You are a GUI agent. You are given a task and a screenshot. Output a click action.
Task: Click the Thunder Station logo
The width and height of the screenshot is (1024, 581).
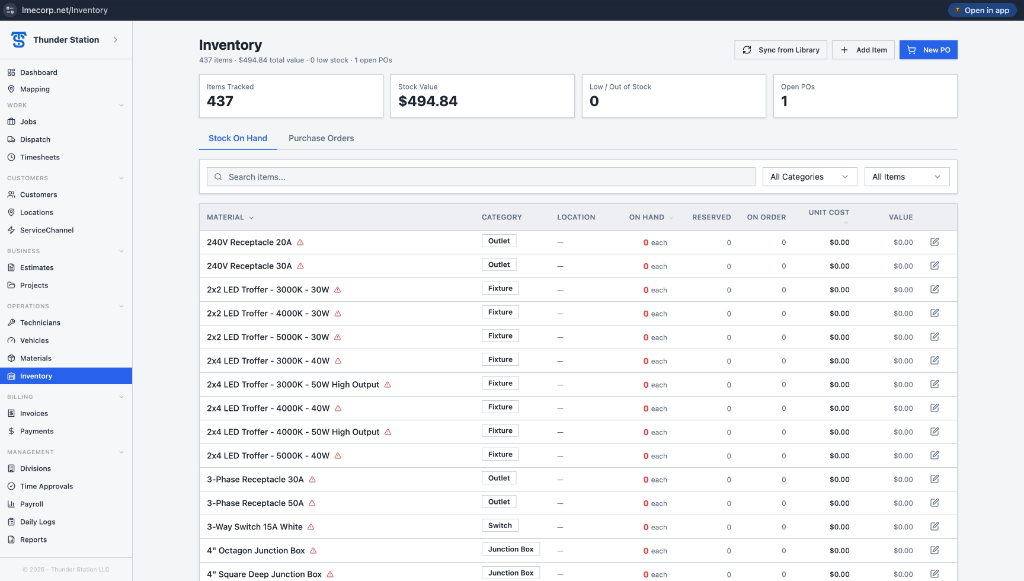(18, 40)
